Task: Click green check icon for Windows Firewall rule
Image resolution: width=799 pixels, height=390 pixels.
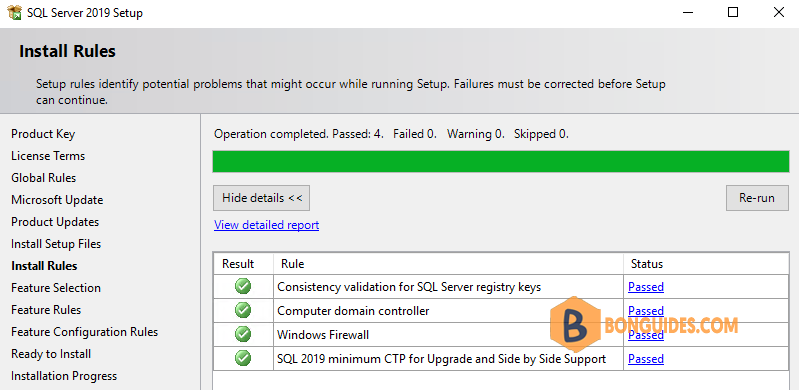Action: 243,334
